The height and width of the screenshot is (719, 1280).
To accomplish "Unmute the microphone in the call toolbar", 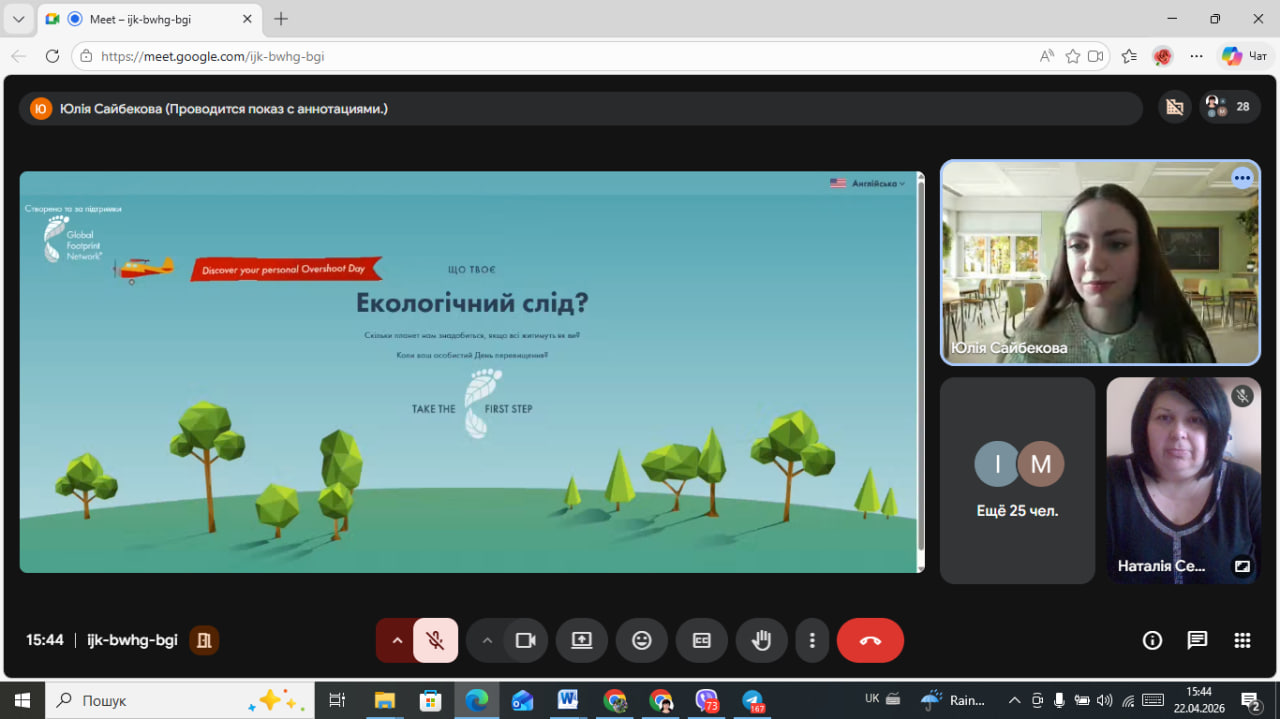I will pyautogui.click(x=435, y=641).
